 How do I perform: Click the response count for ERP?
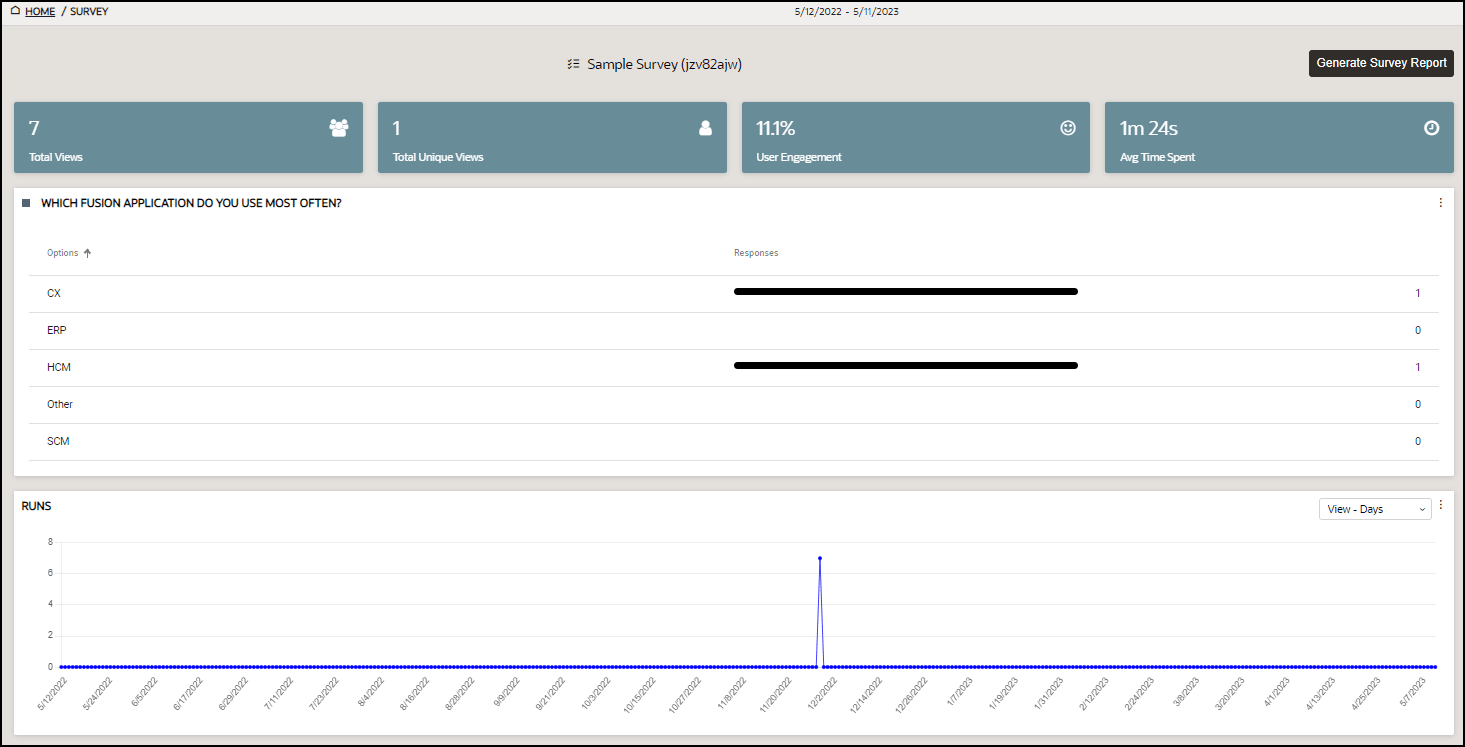[1418, 330]
